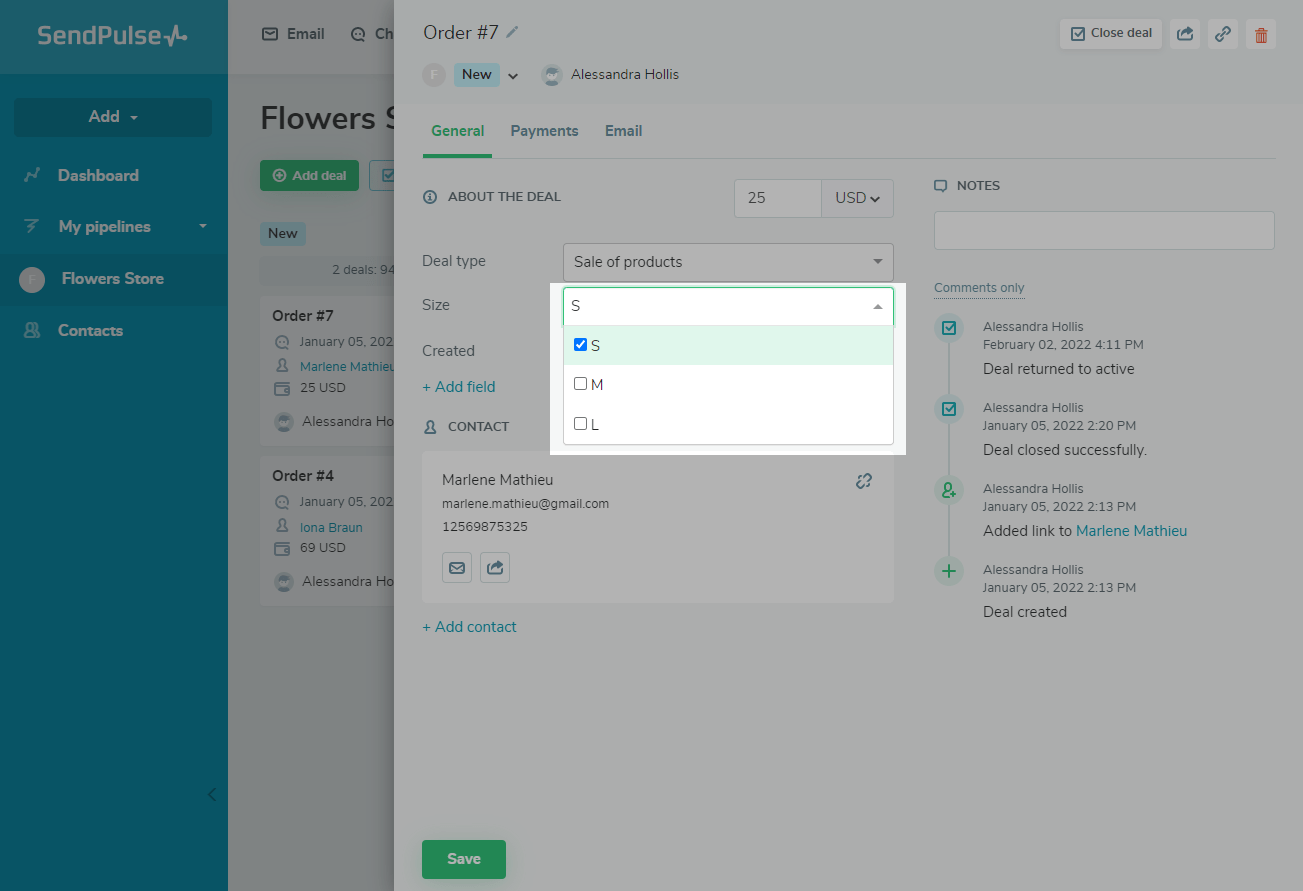Check the M size option
The image size is (1303, 891).
click(x=581, y=384)
